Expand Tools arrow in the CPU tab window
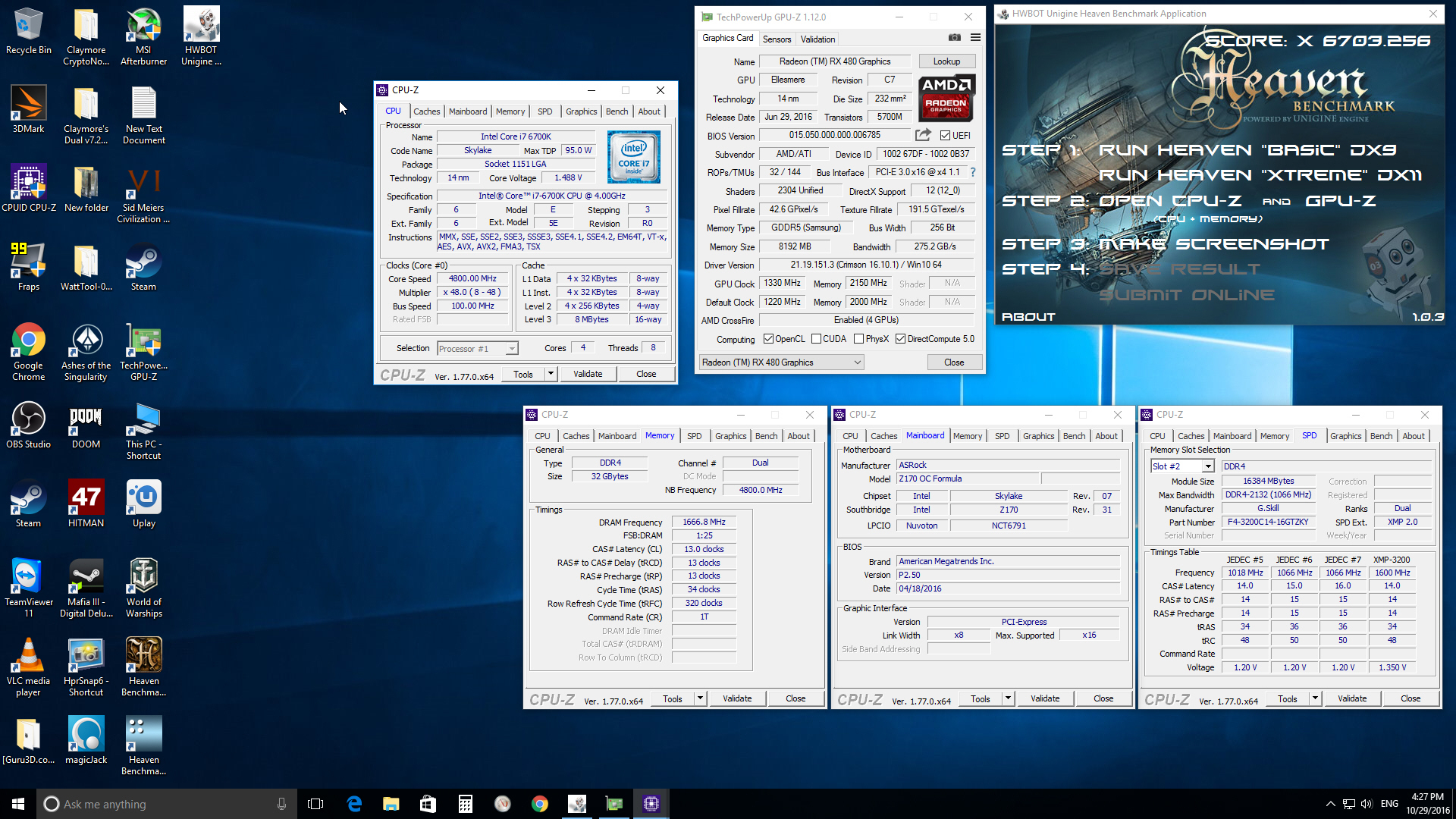Screen dimensions: 1456x819 551,374
